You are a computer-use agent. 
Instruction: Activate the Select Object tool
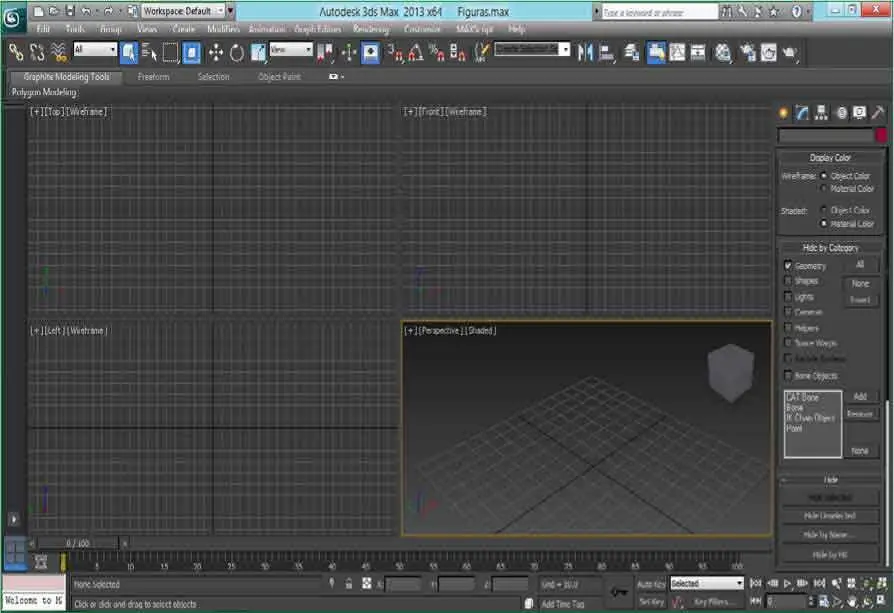click(129, 53)
